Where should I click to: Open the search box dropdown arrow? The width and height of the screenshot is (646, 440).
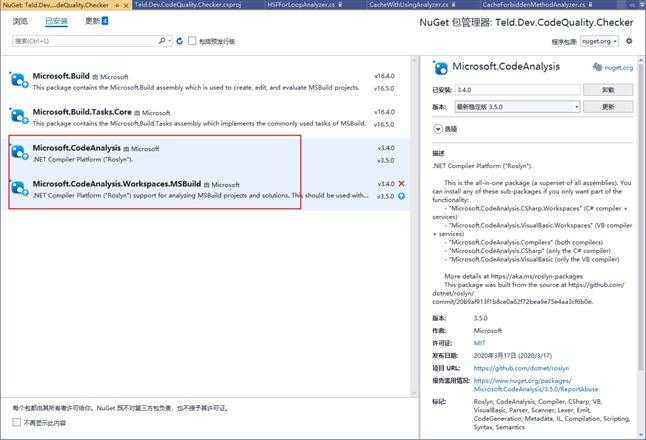point(170,41)
